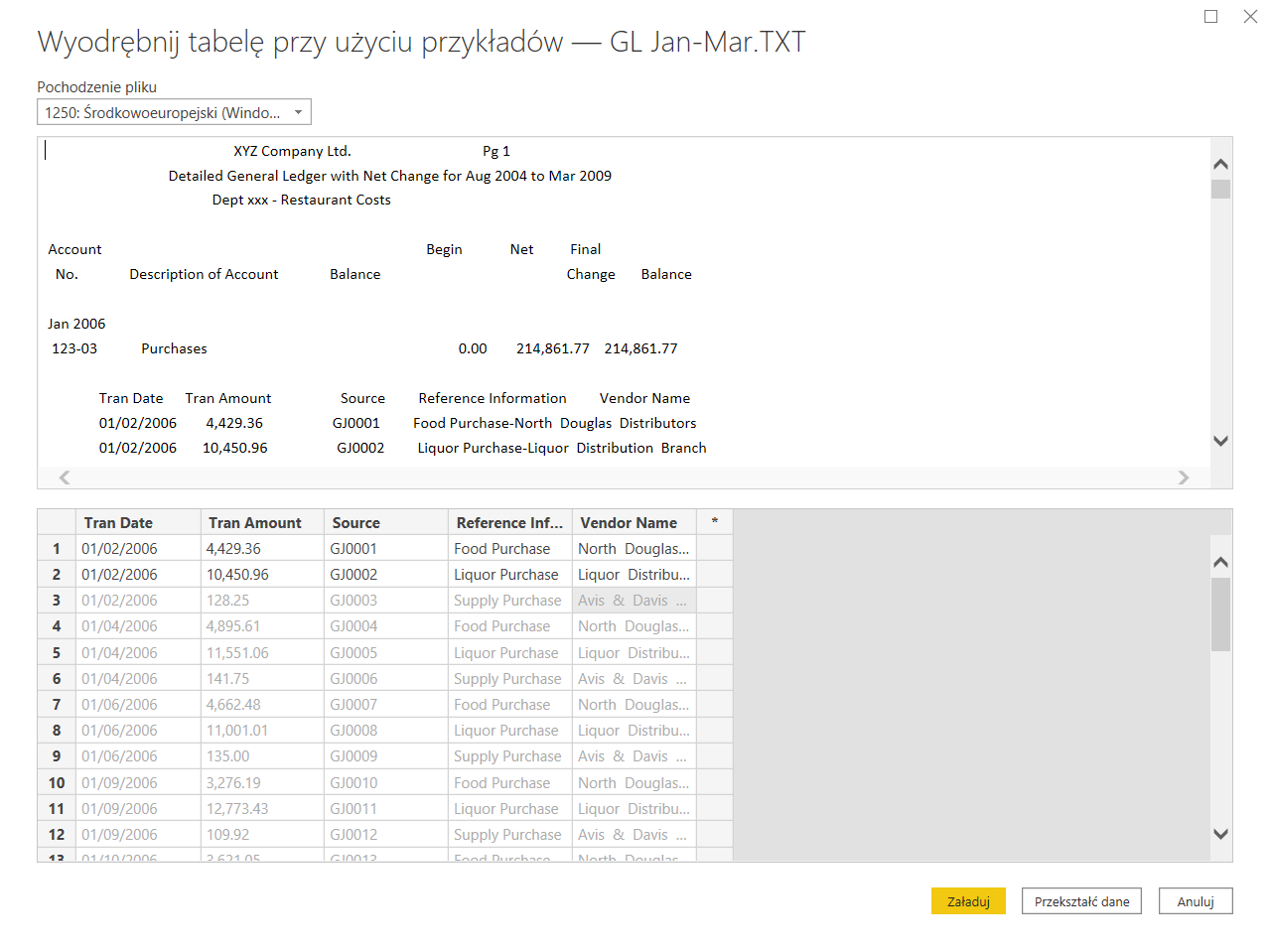Click the Vendor Name column header

click(x=633, y=522)
